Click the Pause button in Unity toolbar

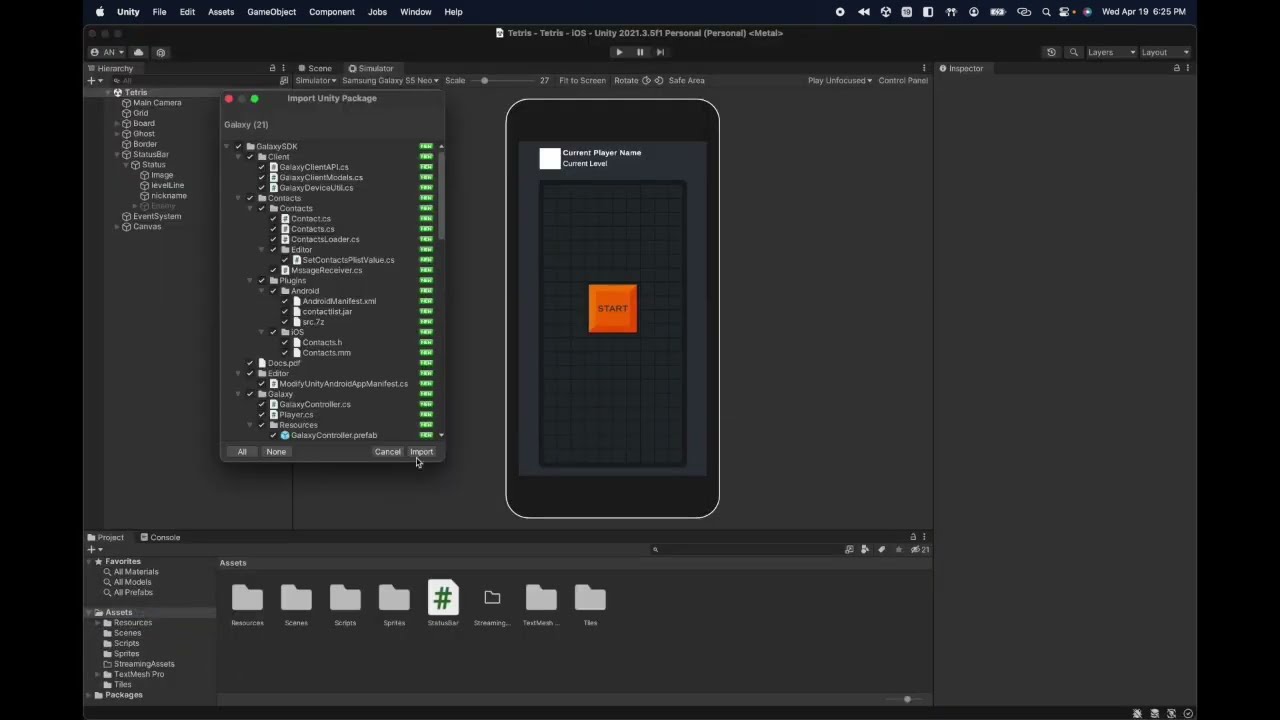point(640,52)
